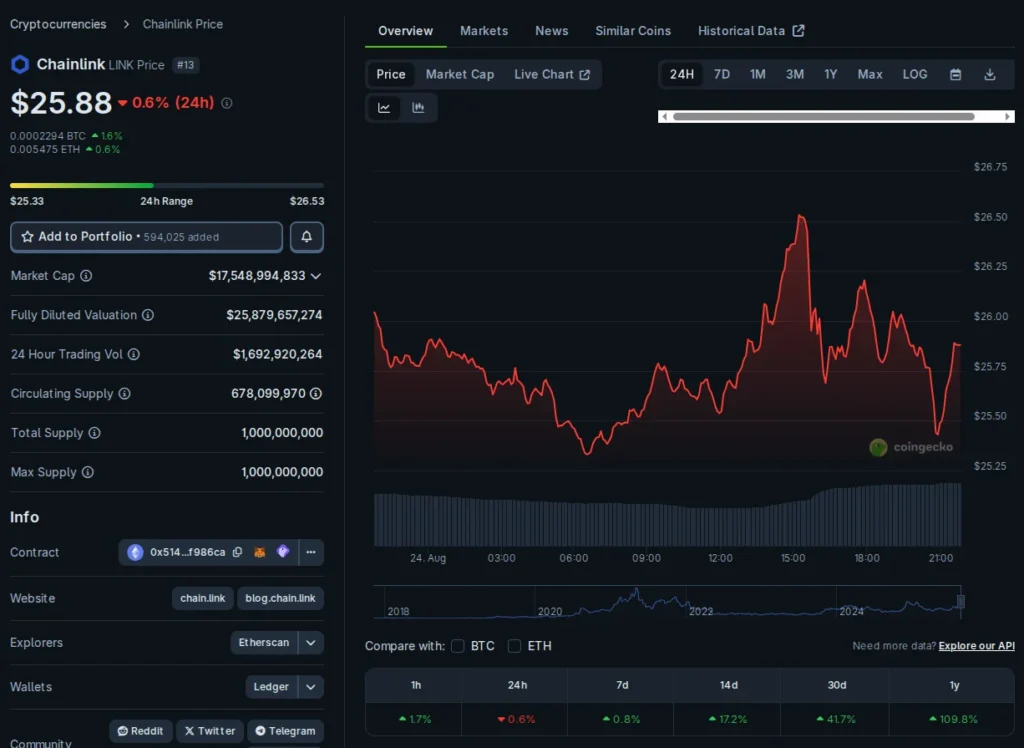1024x748 pixels.
Task: Open the Ledger wallet link
Action: click(271, 687)
